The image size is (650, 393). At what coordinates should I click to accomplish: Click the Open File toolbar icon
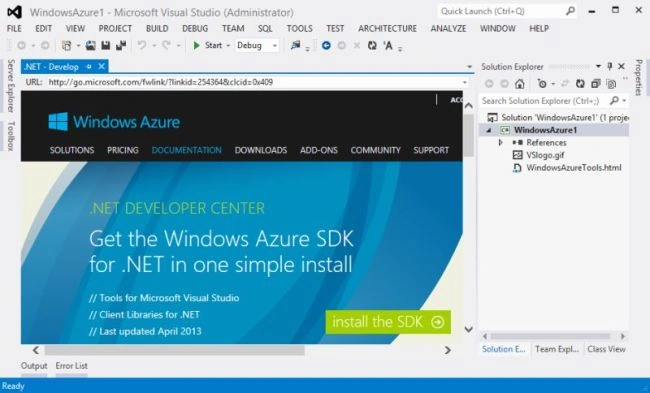pos(90,45)
